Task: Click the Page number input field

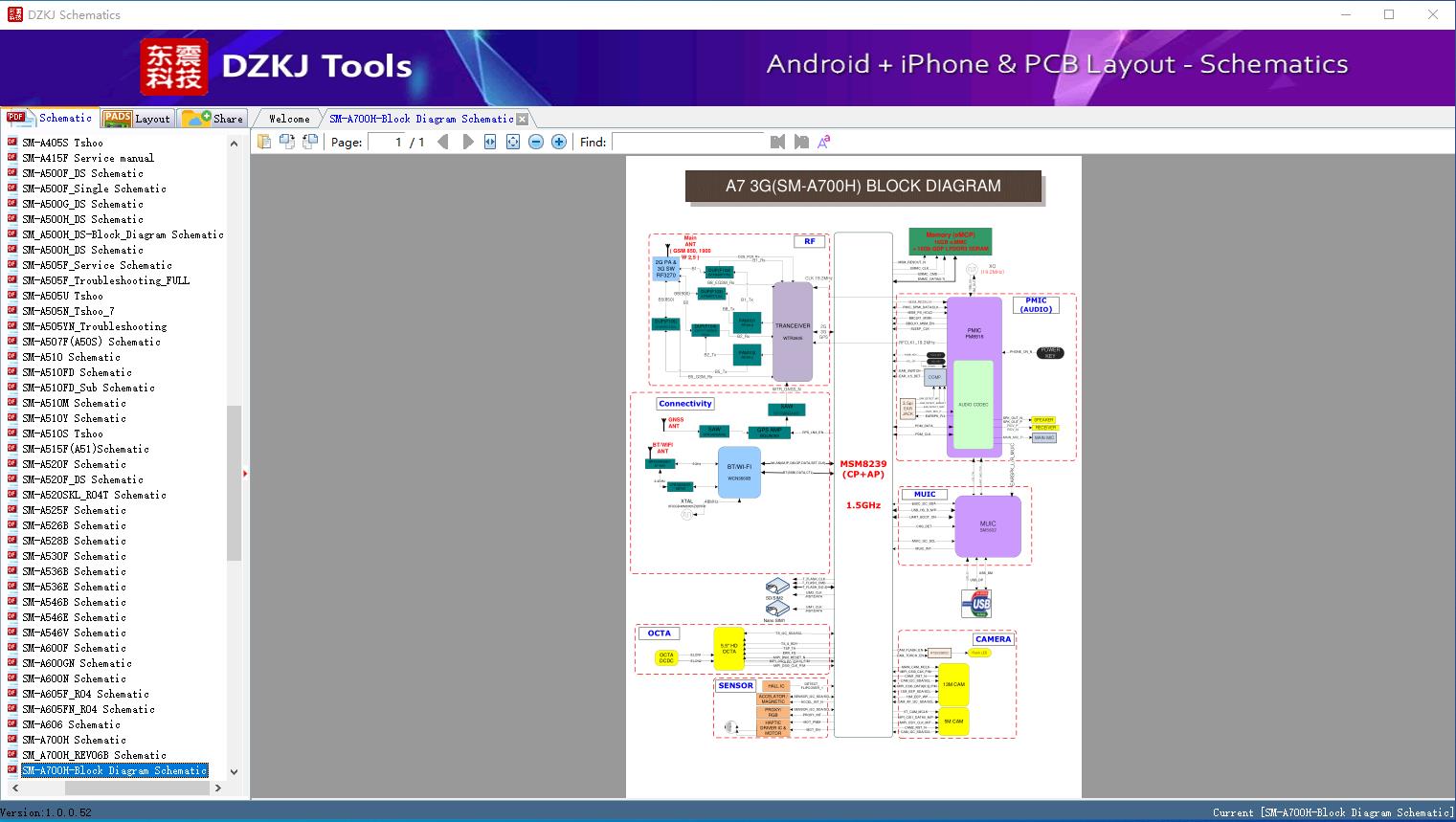Action: pos(387,142)
